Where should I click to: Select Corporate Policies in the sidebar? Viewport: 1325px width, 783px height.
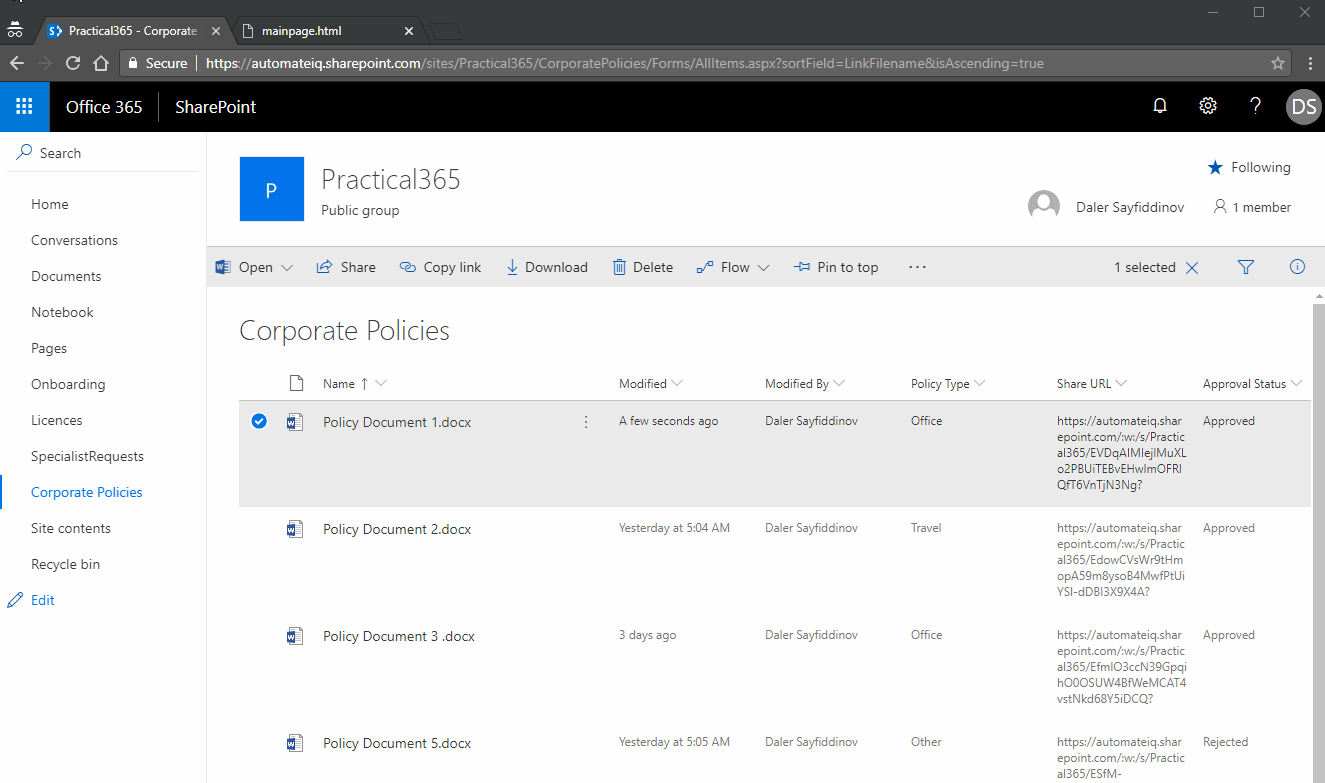[86, 491]
